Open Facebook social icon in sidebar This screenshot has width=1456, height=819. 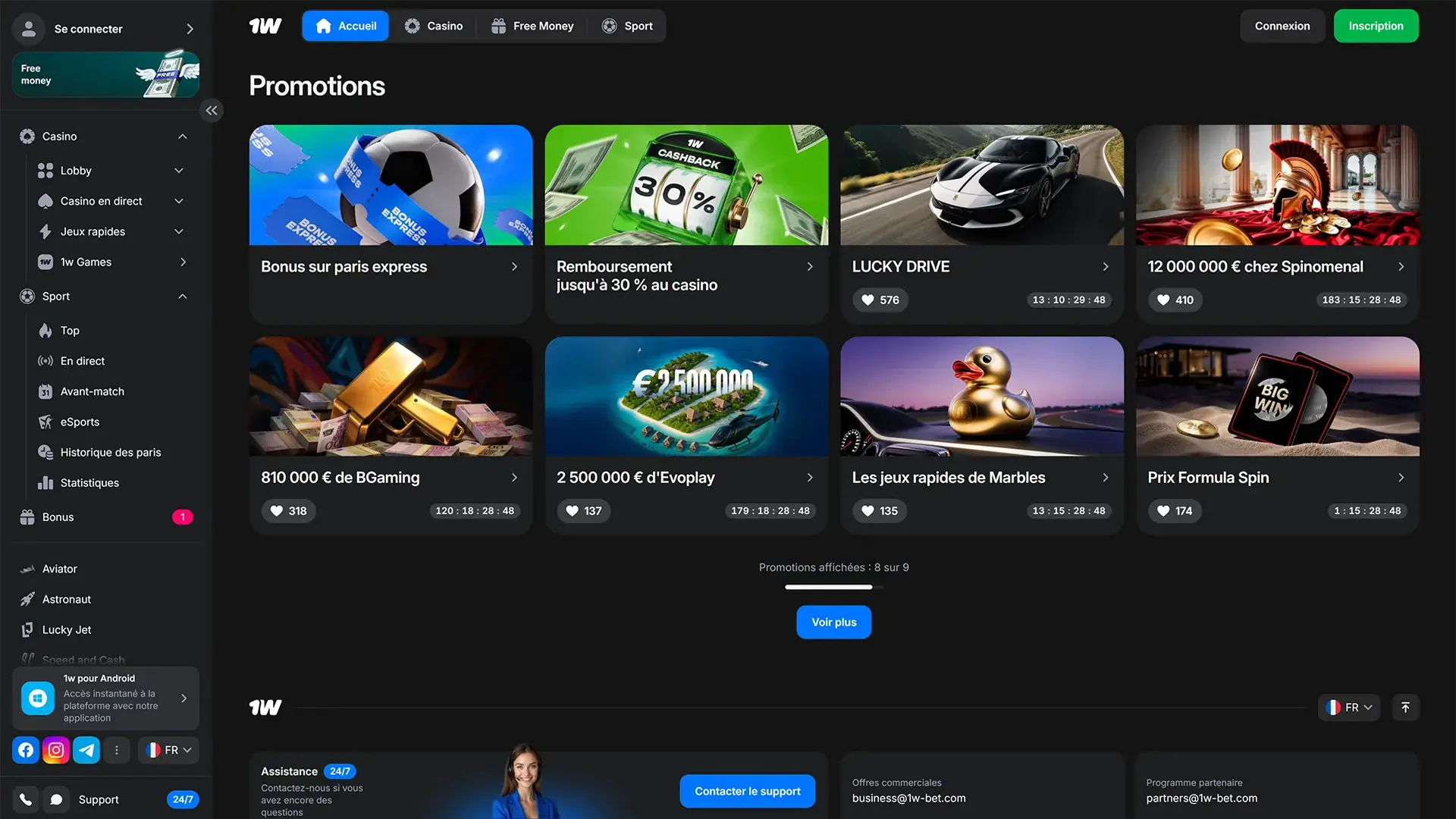26,750
